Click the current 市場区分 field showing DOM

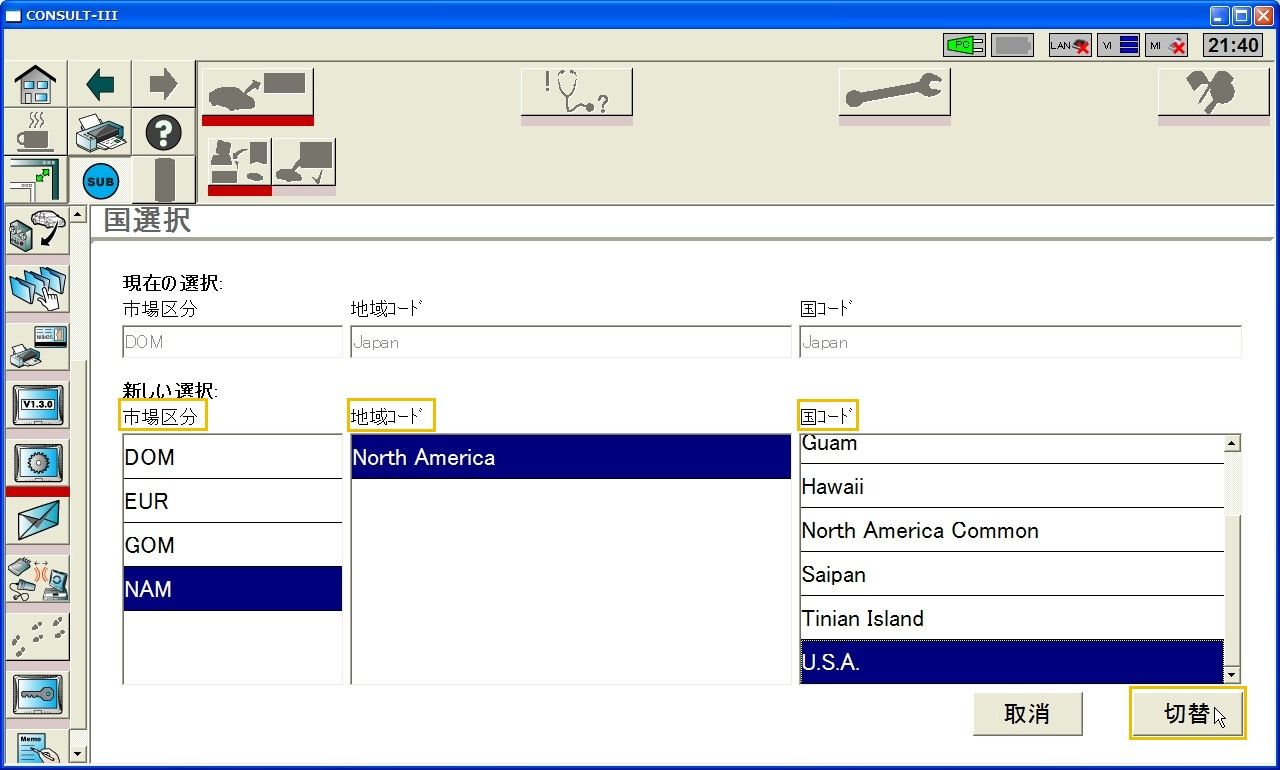tap(232, 342)
